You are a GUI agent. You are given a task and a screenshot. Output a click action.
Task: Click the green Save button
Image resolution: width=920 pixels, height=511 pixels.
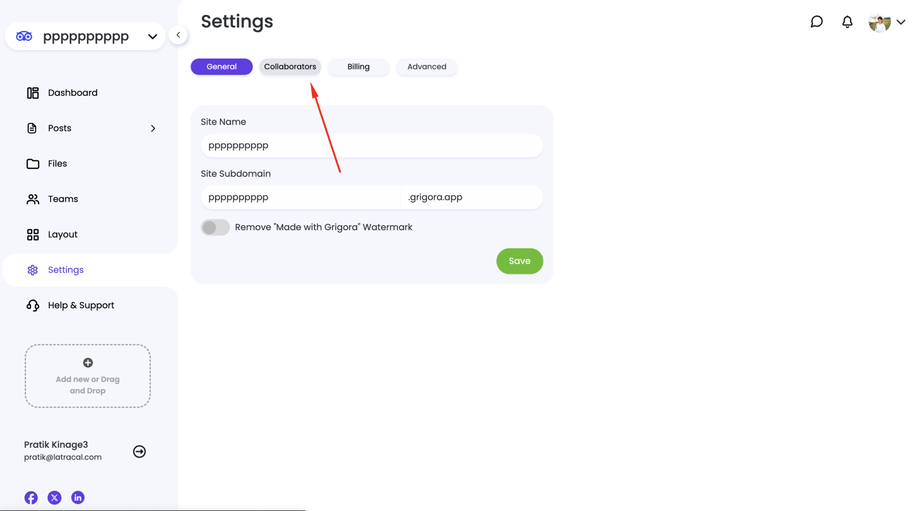click(519, 261)
